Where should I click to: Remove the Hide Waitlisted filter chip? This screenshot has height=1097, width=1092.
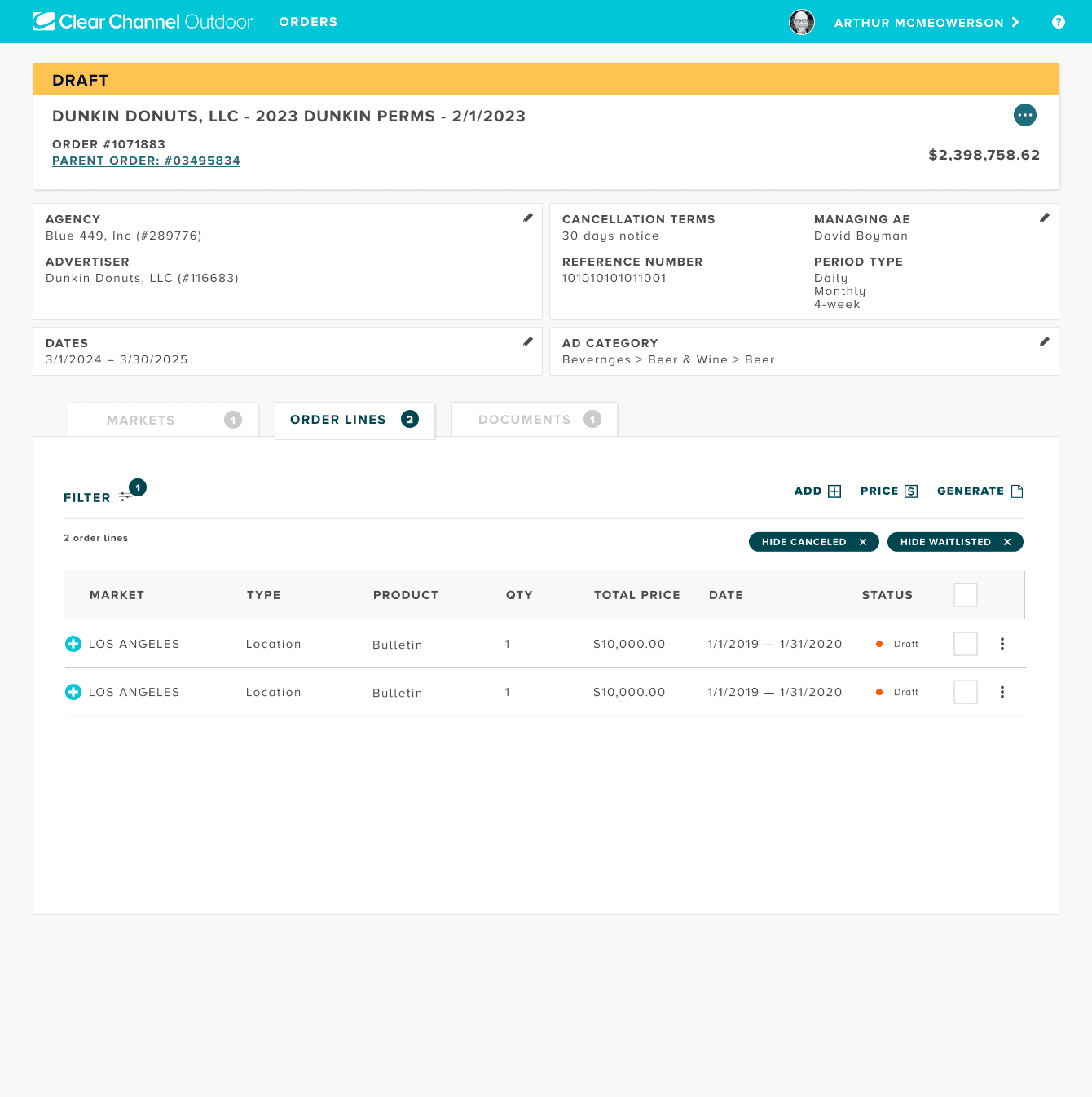pyautogui.click(x=1007, y=542)
